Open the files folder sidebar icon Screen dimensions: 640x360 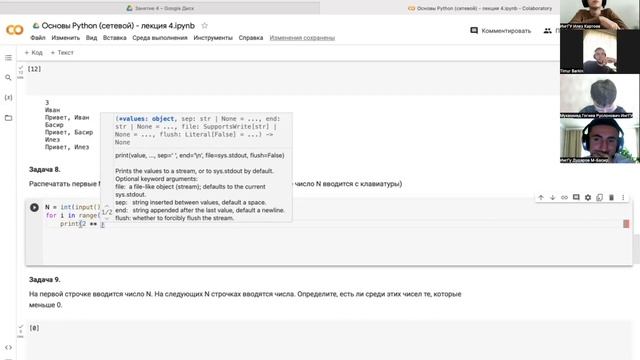[8, 118]
